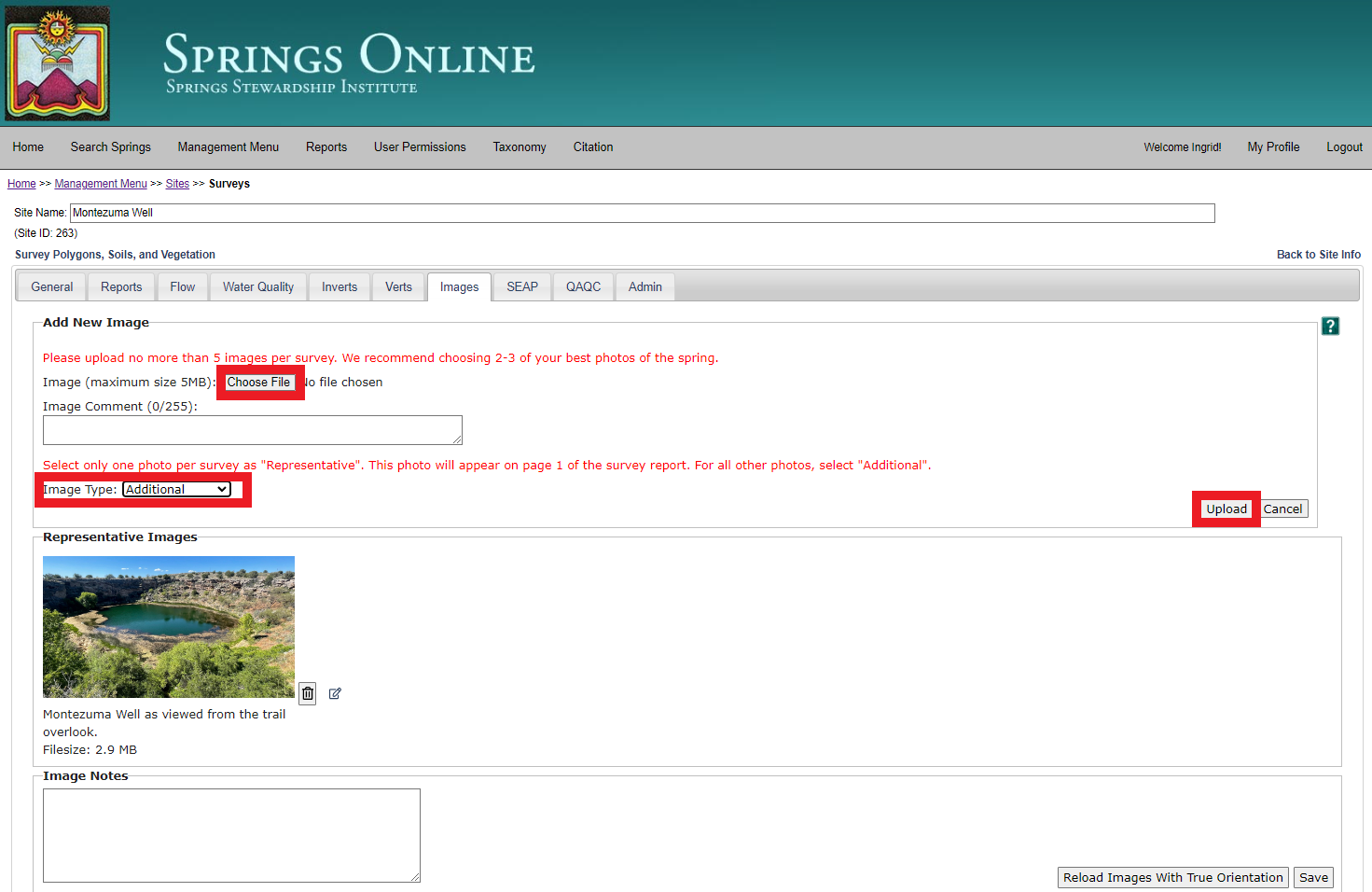Image resolution: width=1372 pixels, height=892 pixels.
Task: Click the Upload button
Action: point(1226,509)
